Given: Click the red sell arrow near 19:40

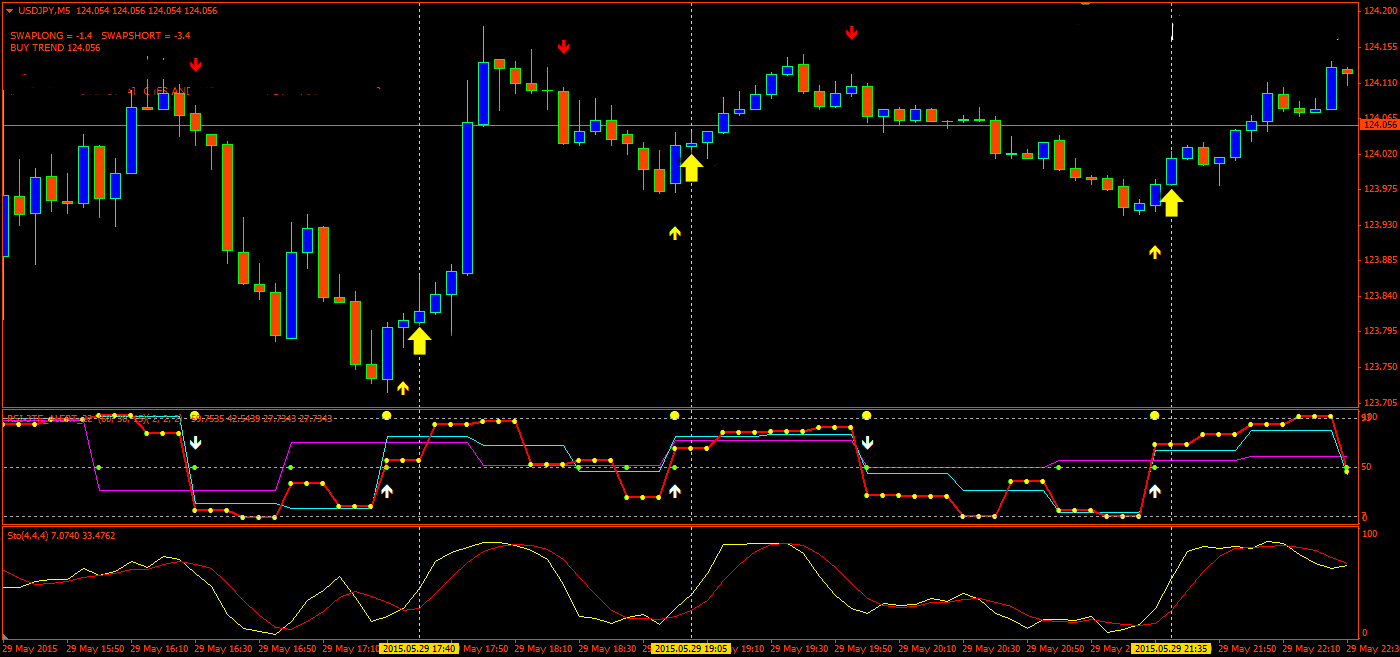Looking at the screenshot, I should click(x=852, y=33).
